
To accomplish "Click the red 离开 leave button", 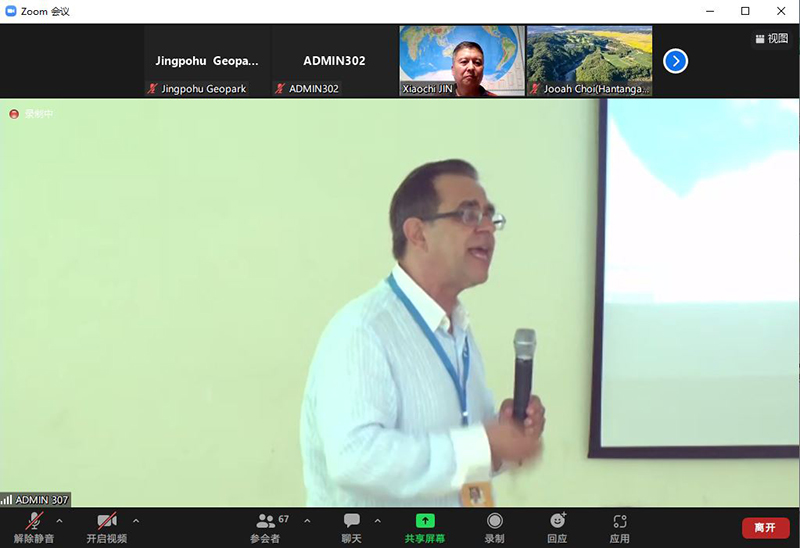I will click(765, 527).
